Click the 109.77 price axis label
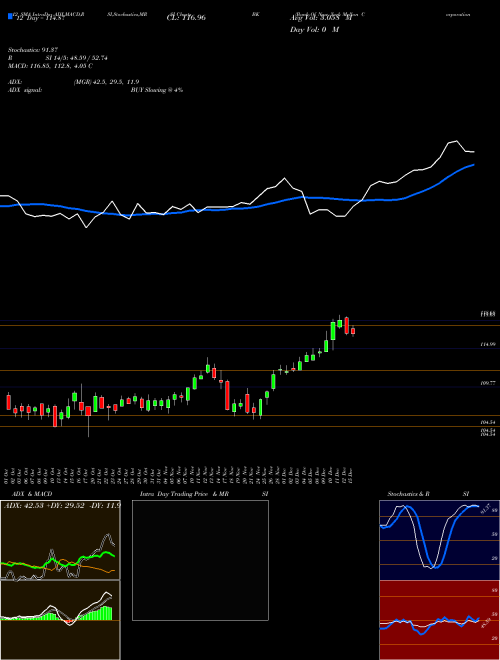Screen dimensions: 500x660 pos(488,383)
